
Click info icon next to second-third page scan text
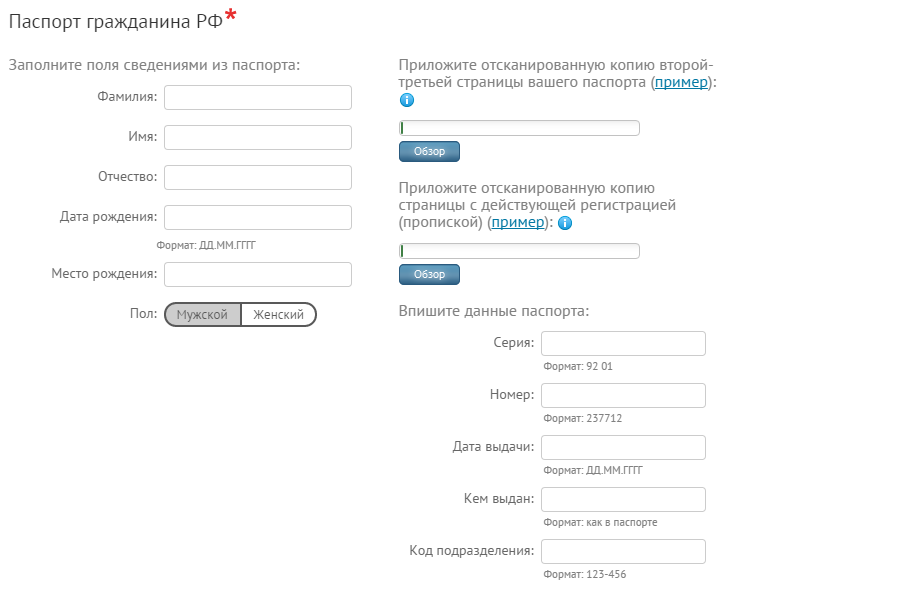click(406, 100)
